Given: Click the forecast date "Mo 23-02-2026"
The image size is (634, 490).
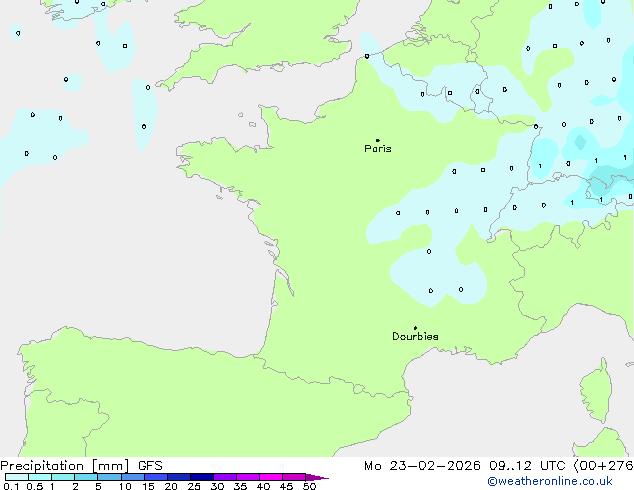Looking at the screenshot, I should (422, 466).
